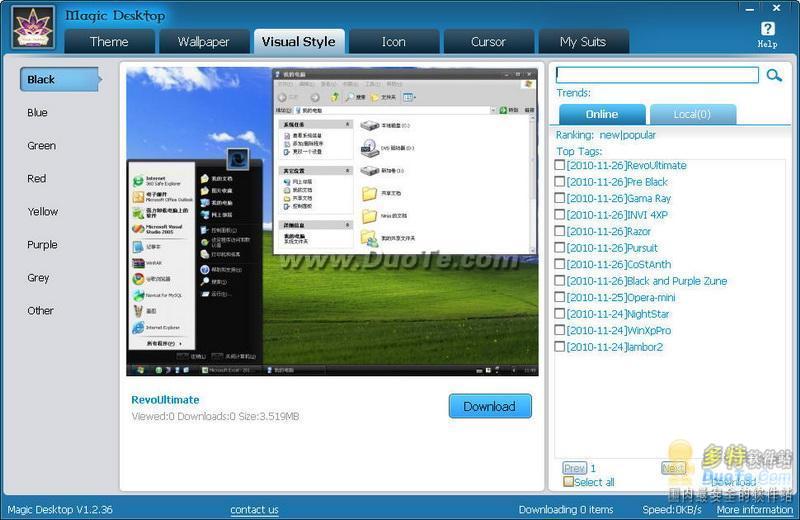Select the lambor2 checkbox
Viewport: 800px width, 520px height.
560,346
